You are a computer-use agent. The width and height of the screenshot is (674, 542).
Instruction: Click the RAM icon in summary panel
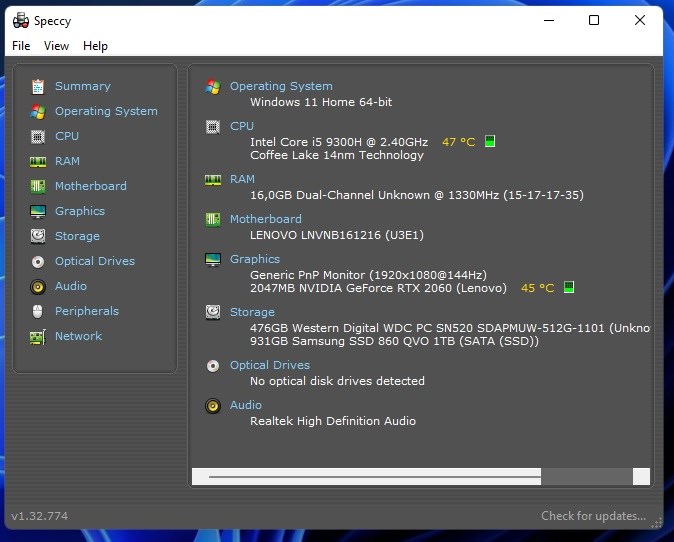tap(213, 180)
